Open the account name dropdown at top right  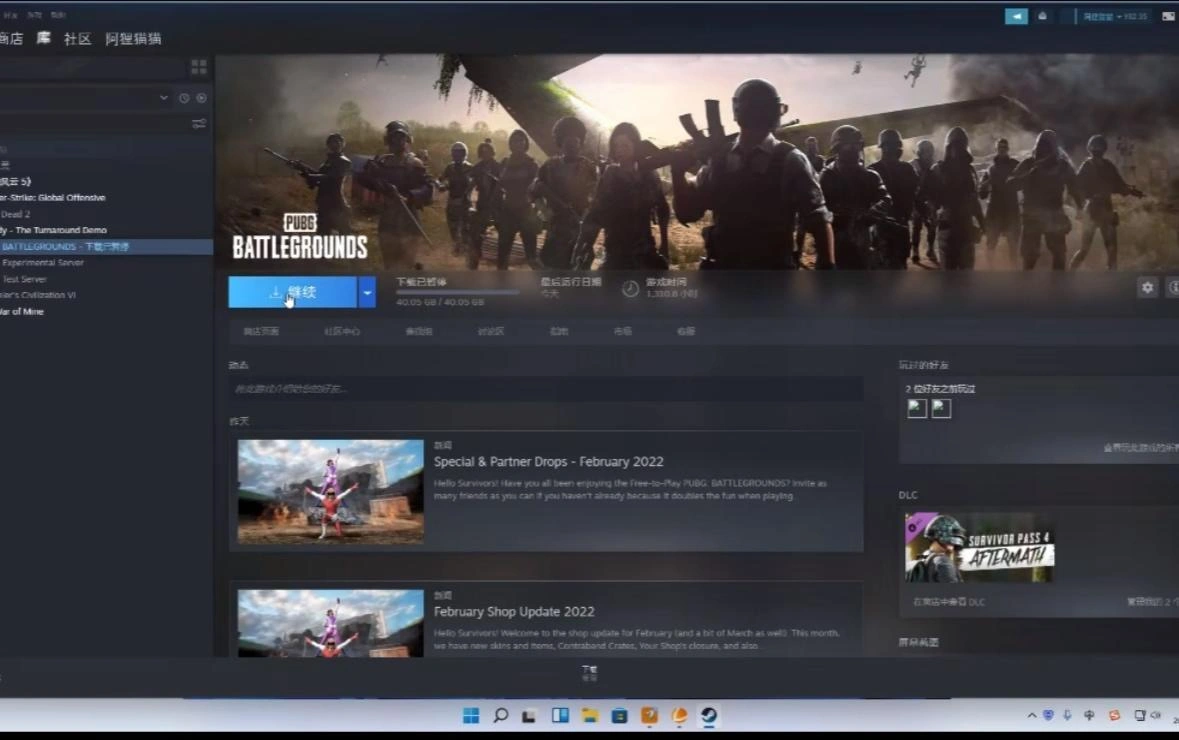[x=1114, y=17]
